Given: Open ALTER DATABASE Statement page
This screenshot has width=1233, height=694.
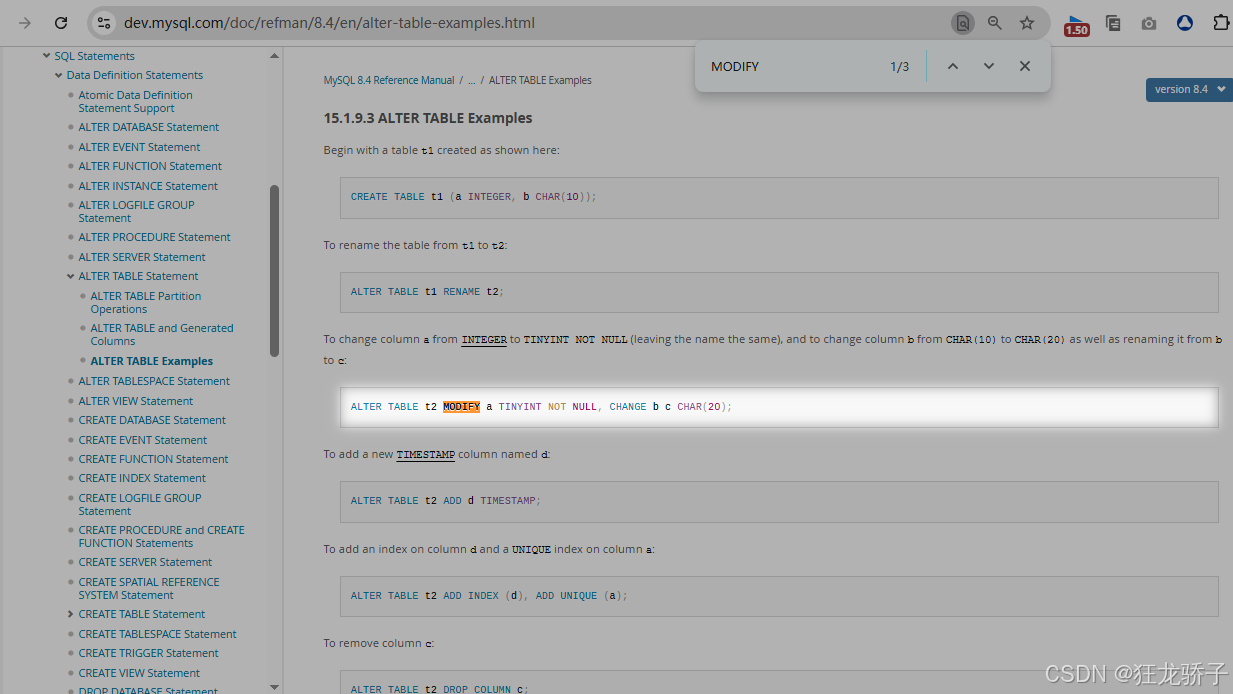Looking at the screenshot, I should tap(149, 127).
